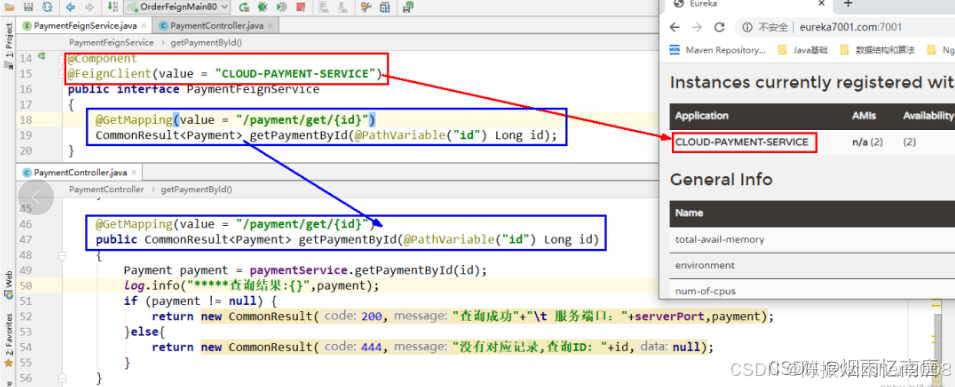Stop the running process with red square
The image size is (955, 387).
(300, 7)
